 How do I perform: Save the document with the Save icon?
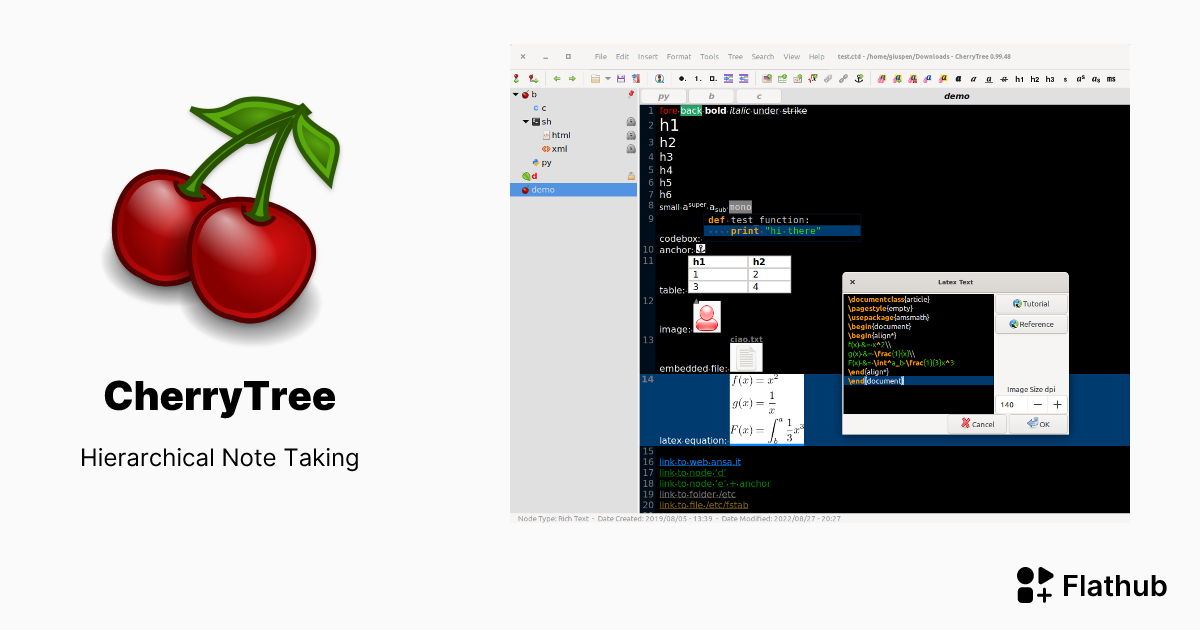[620, 79]
